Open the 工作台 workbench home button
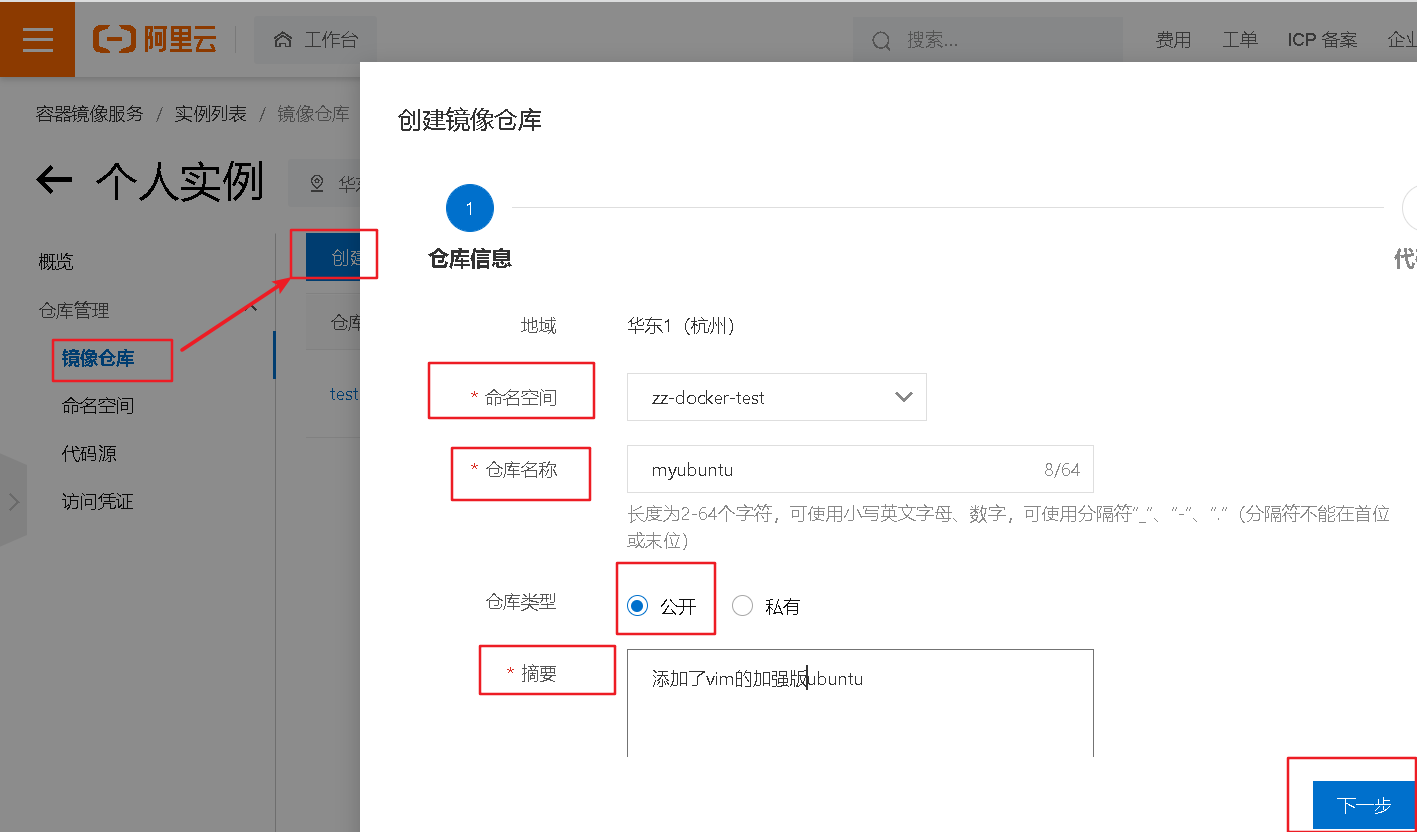The width and height of the screenshot is (1417, 832). (x=315, y=40)
